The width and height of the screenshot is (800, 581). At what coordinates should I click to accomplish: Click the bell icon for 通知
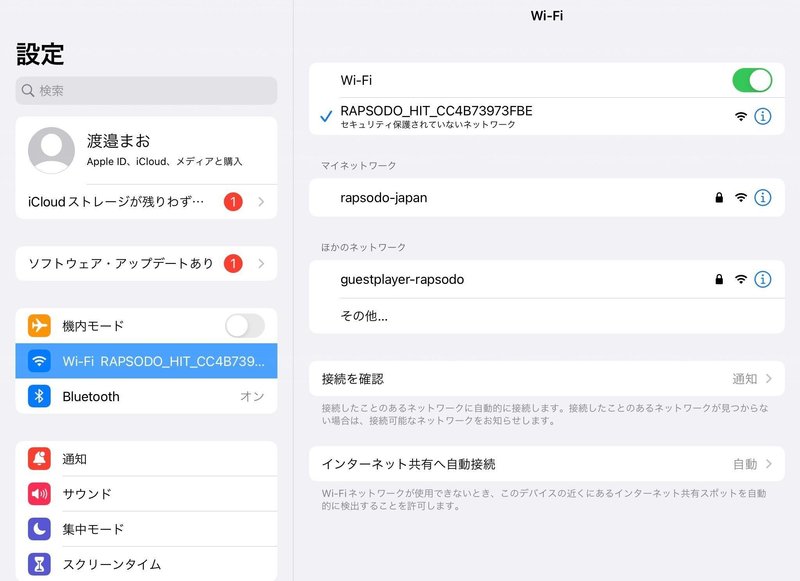pos(39,459)
